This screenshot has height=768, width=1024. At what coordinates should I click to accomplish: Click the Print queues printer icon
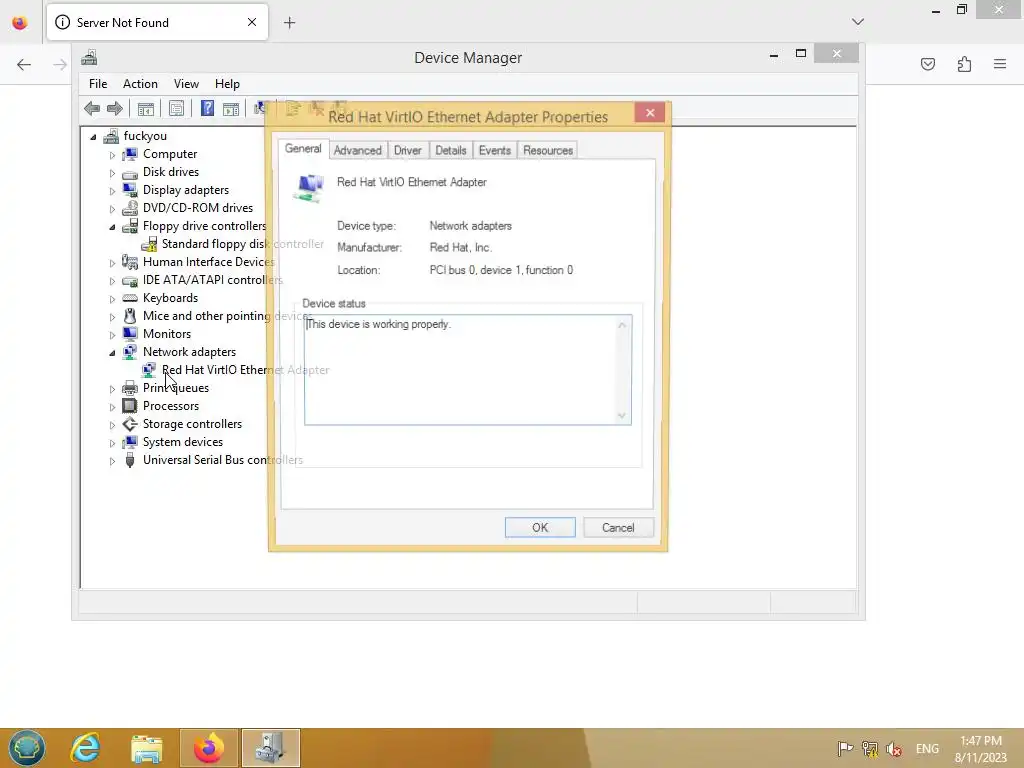[130, 388]
